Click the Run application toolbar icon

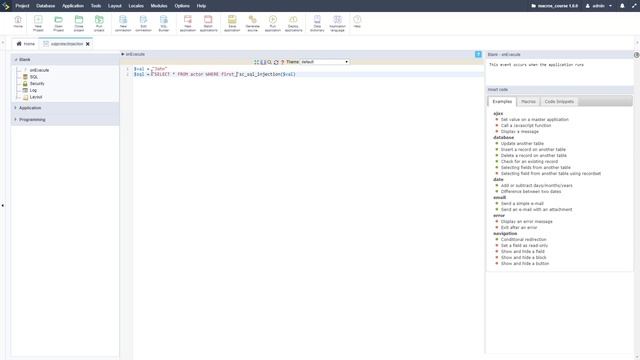pyautogui.click(x=273, y=24)
